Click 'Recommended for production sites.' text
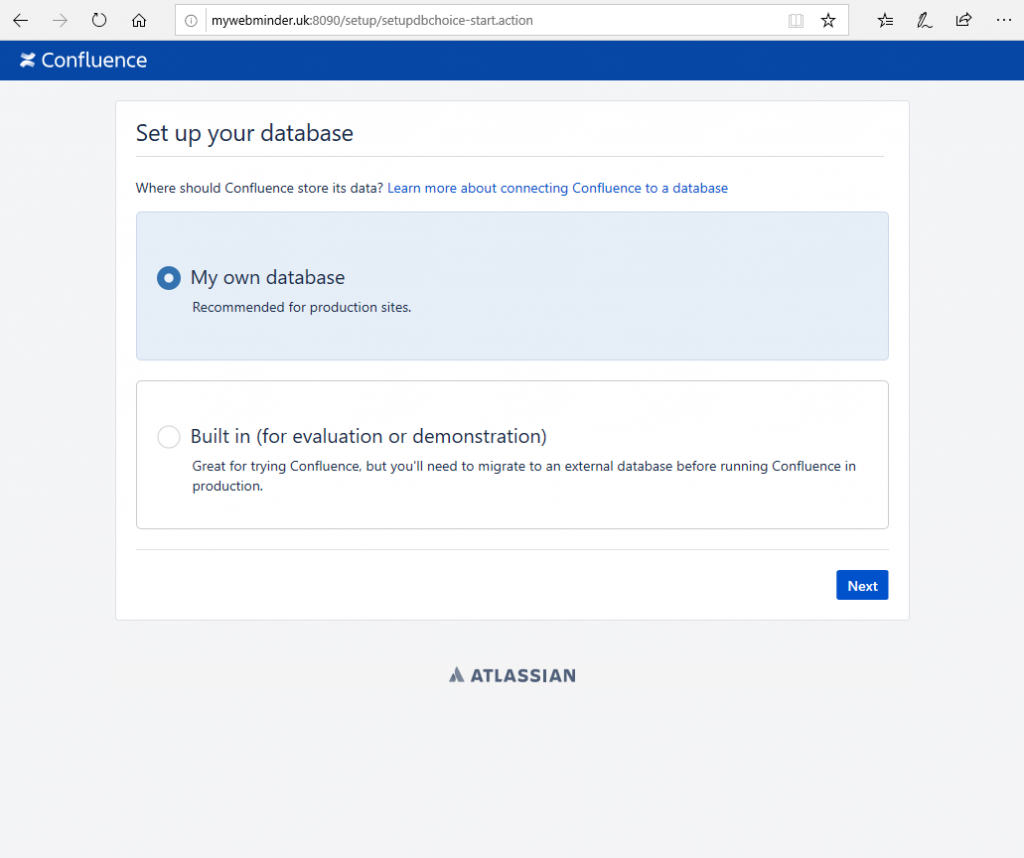This screenshot has width=1024, height=858. click(302, 308)
